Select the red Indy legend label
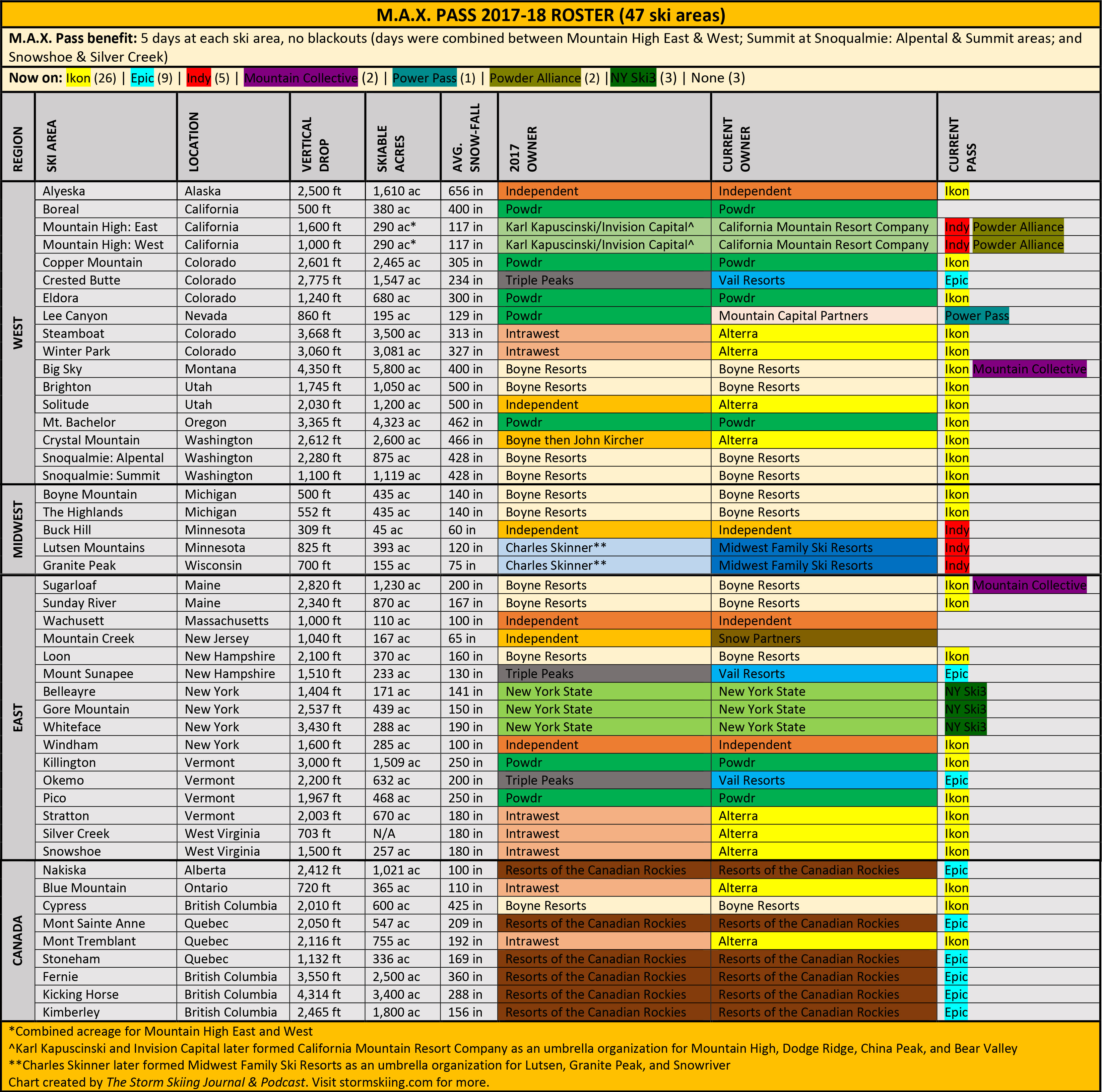1102x1092 pixels. 198,78
